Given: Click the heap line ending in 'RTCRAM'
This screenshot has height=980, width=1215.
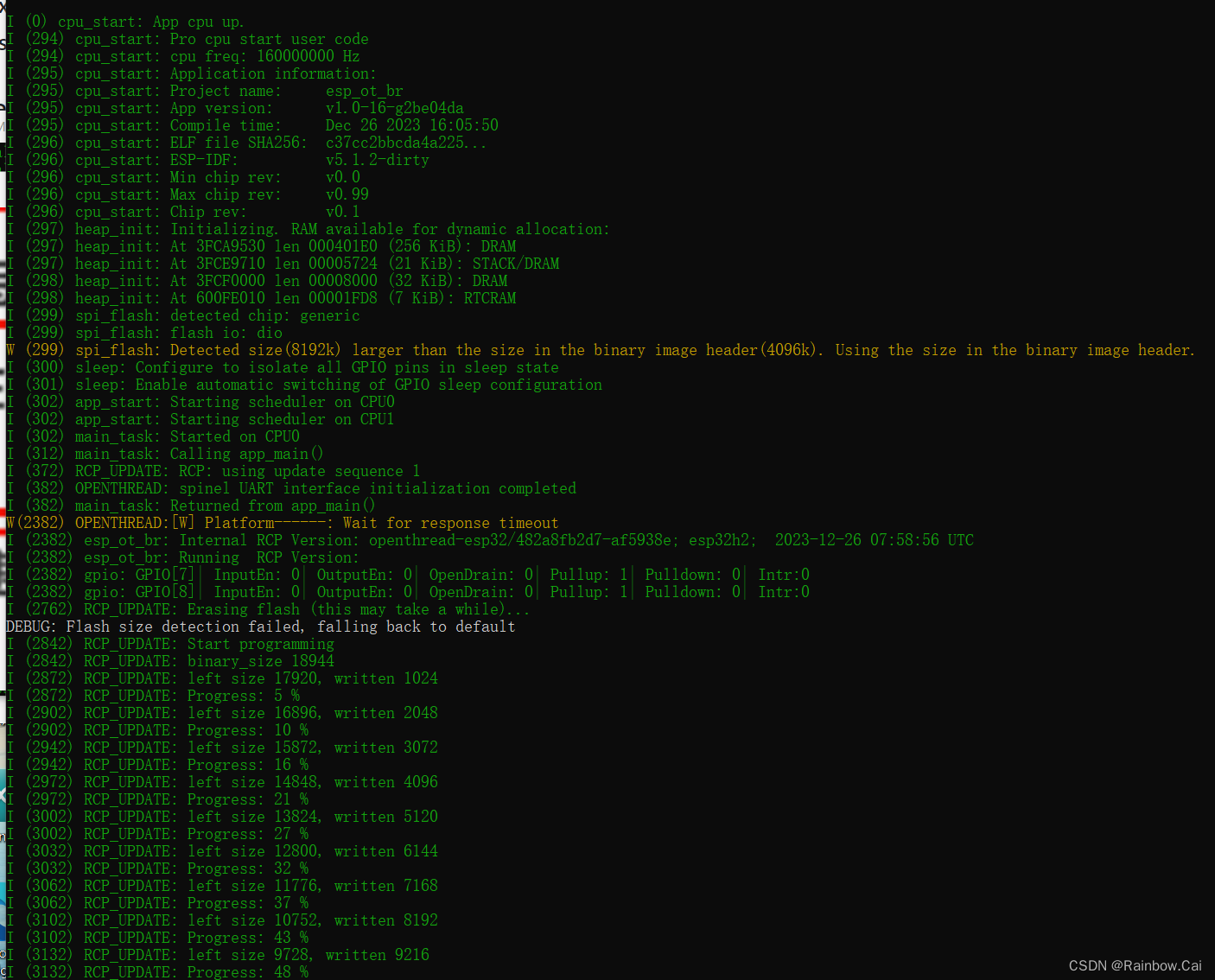Looking at the screenshot, I should point(261,298).
